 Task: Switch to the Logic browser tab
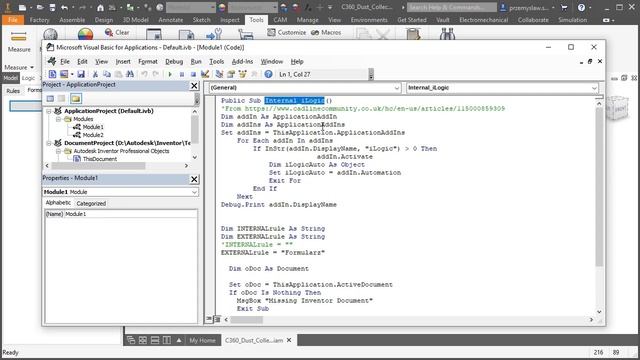point(28,78)
